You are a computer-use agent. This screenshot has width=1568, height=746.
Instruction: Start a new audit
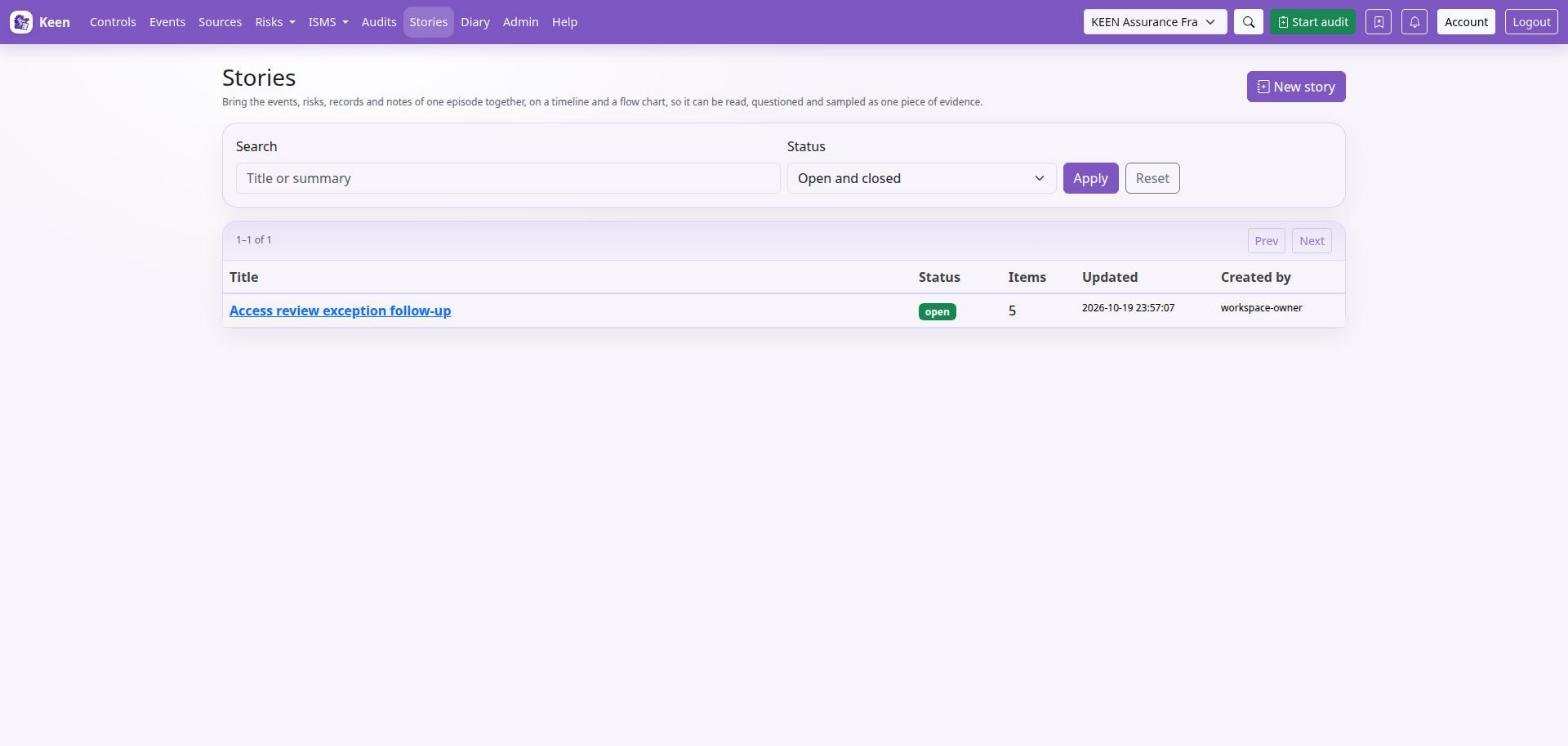[x=1312, y=22]
